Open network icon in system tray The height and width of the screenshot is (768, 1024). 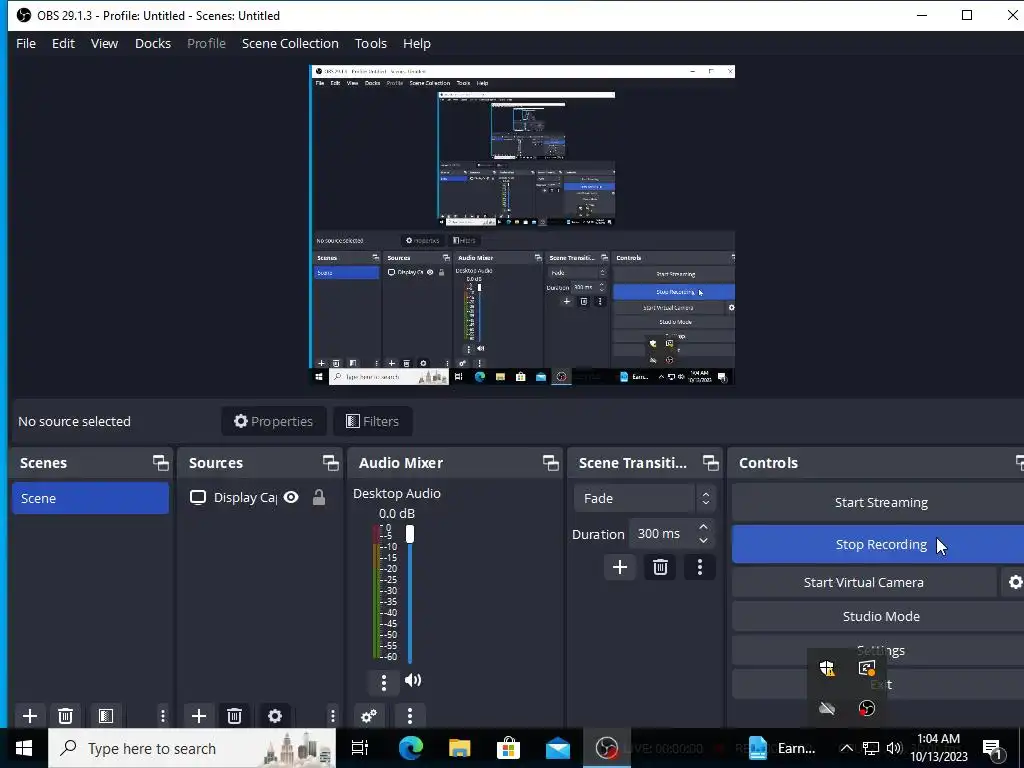click(x=871, y=748)
